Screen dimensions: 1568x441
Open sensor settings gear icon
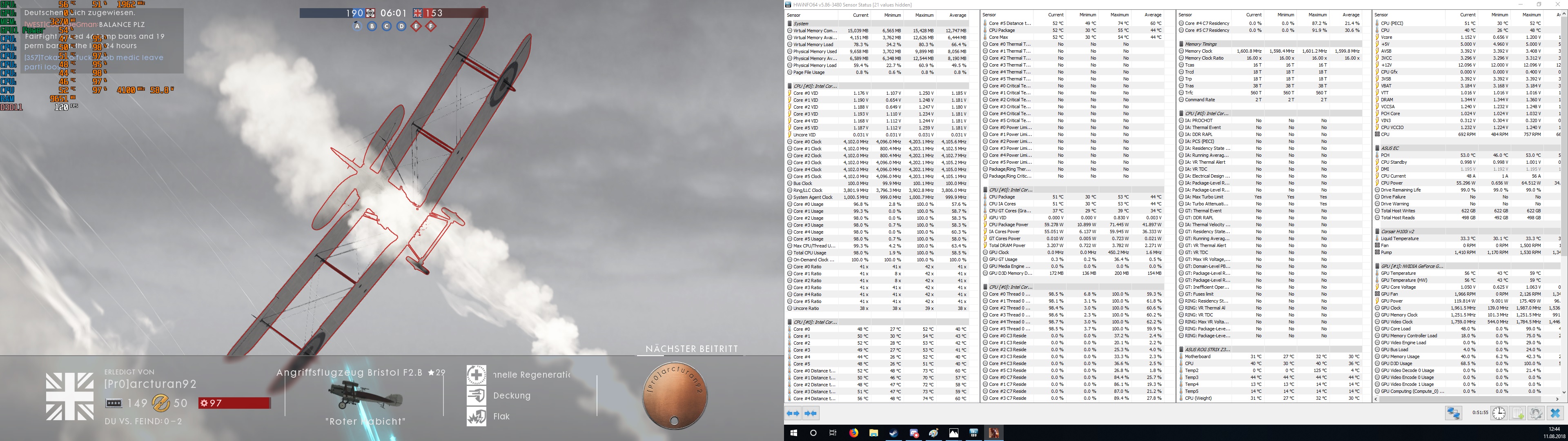[x=1536, y=414]
